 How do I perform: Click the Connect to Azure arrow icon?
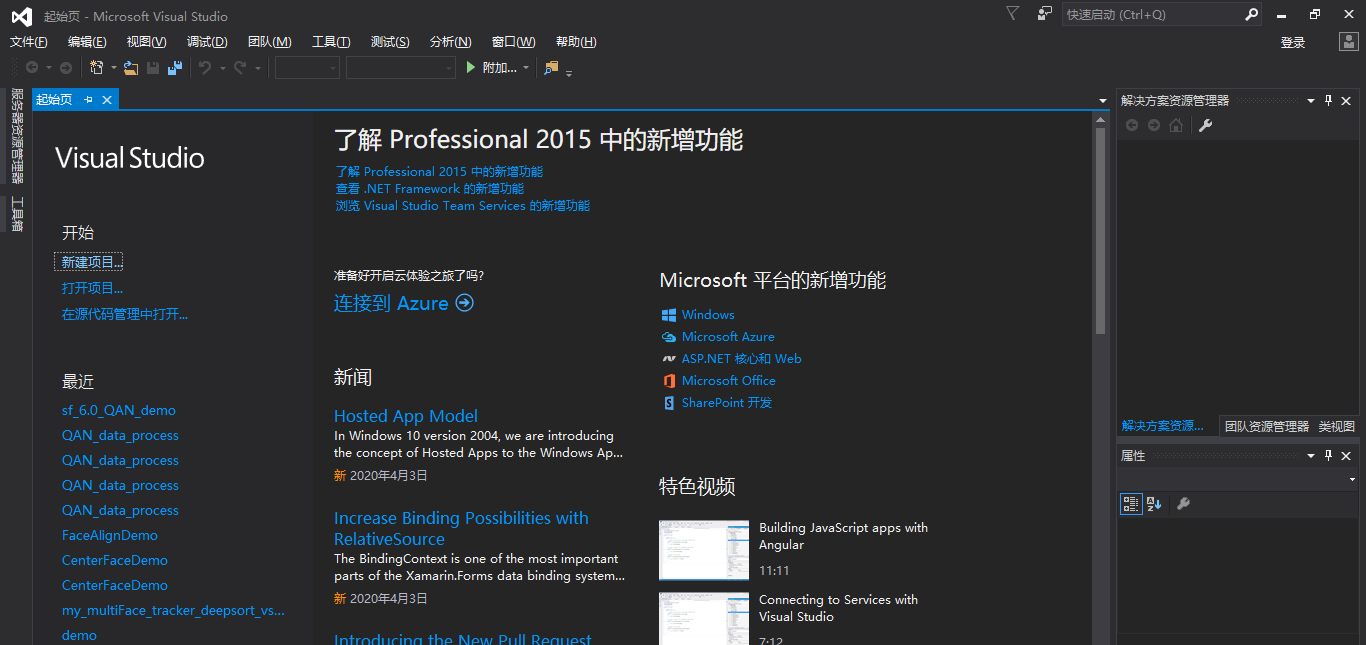[x=464, y=303]
